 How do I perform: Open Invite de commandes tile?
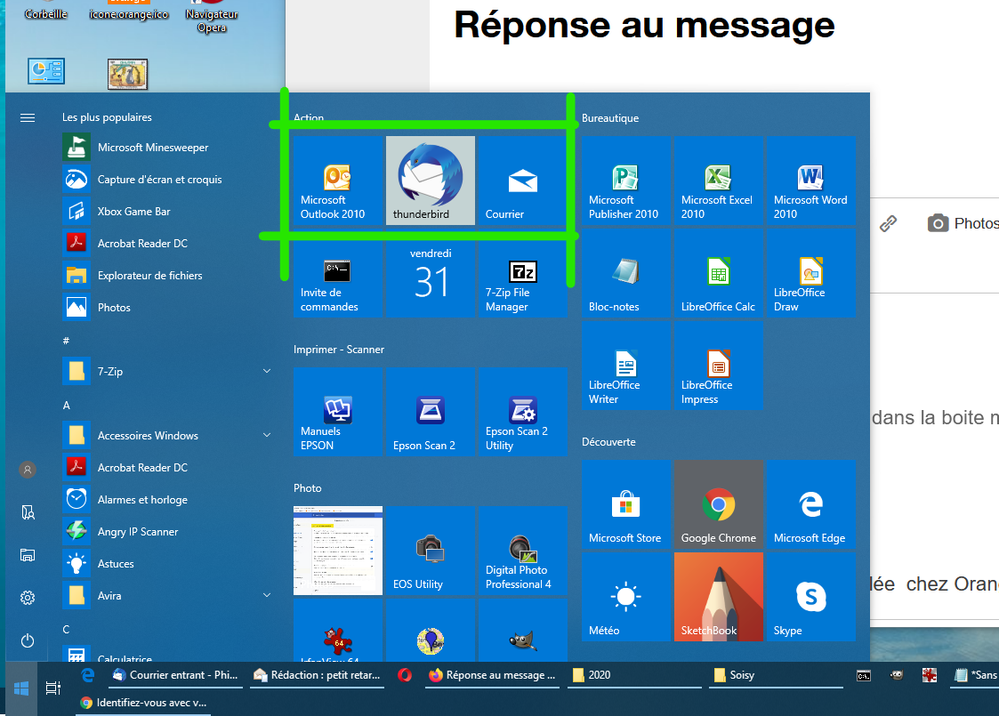[338, 273]
